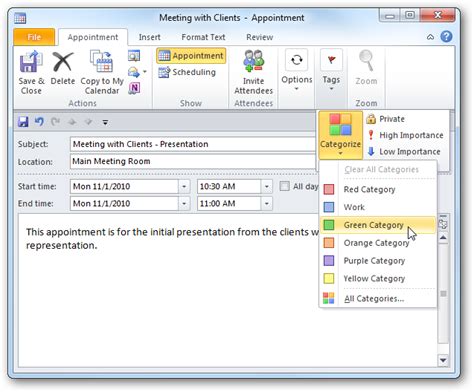Click the body scrollbar up arrow
This screenshot has height=392, width=474.
pos(443,238)
